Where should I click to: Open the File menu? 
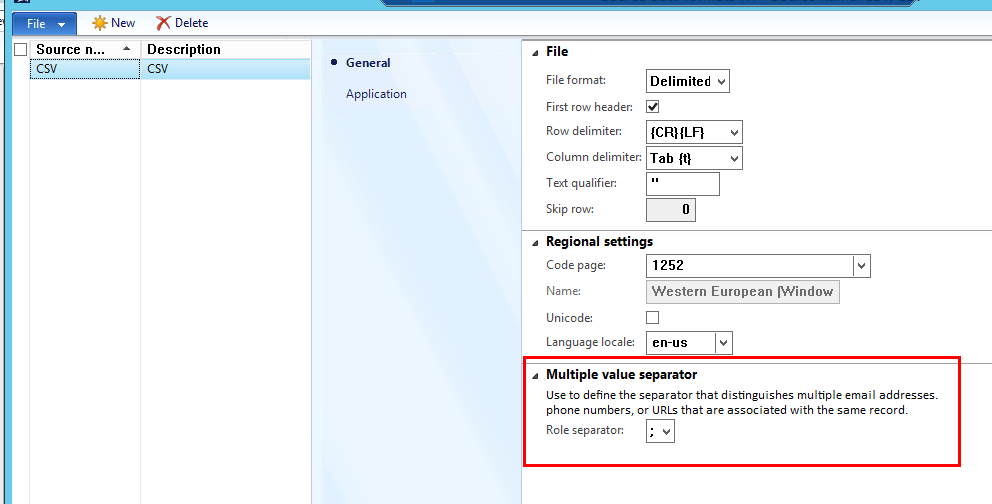(45, 24)
